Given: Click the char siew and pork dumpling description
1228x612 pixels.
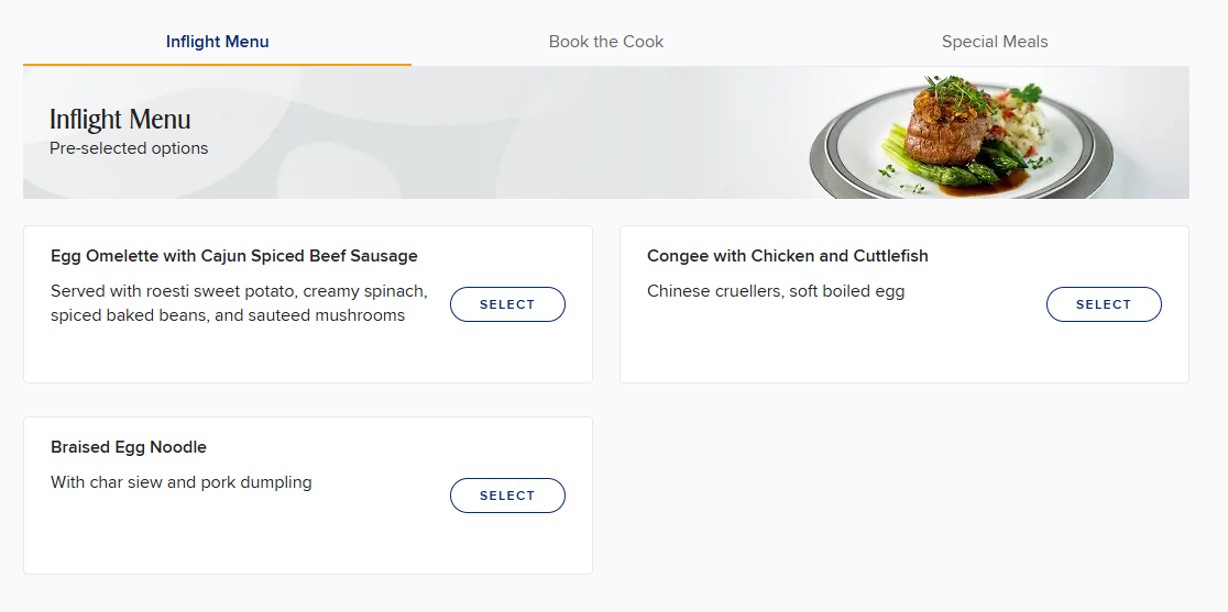Looking at the screenshot, I should tap(181, 482).
